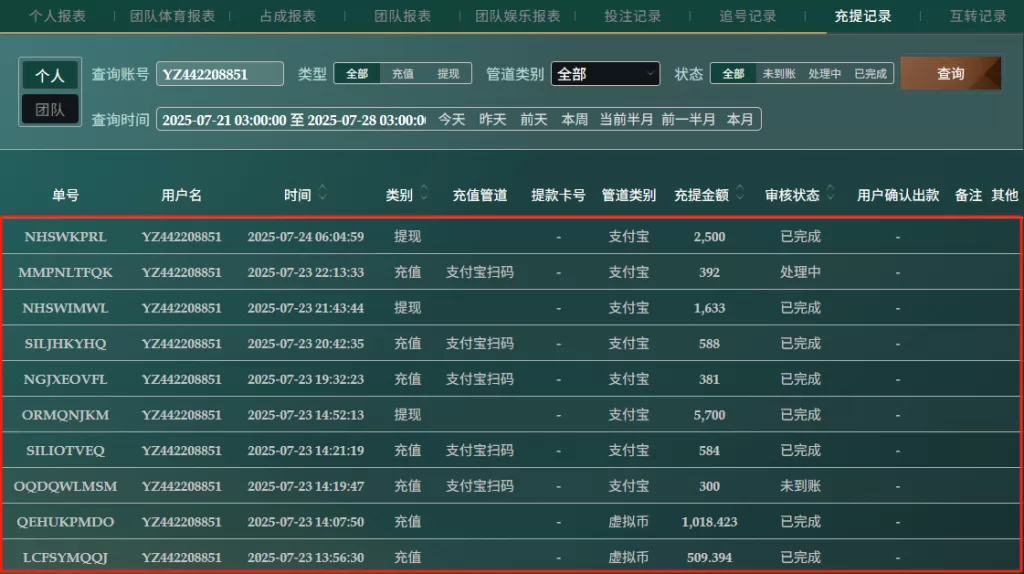
Task: Click the 充值管道 column header
Action: coord(480,195)
